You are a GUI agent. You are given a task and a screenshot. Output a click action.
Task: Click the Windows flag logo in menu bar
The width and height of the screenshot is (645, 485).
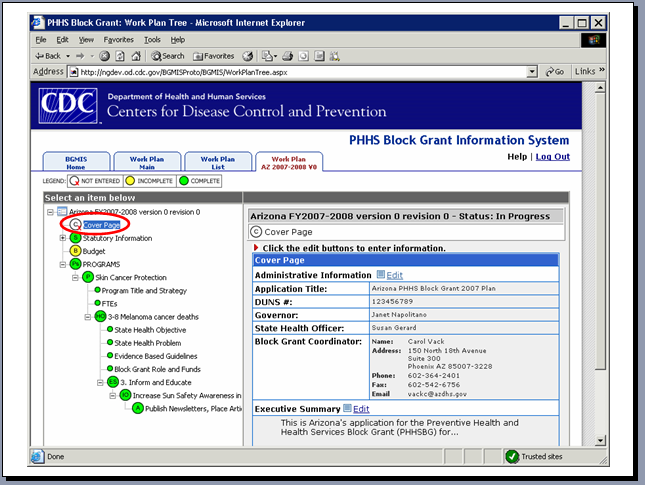[x=593, y=40]
